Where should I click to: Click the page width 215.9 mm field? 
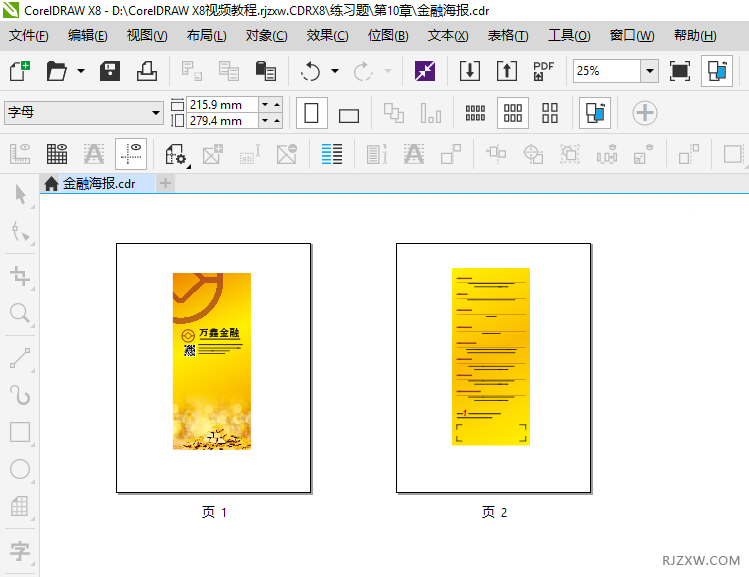[x=221, y=104]
